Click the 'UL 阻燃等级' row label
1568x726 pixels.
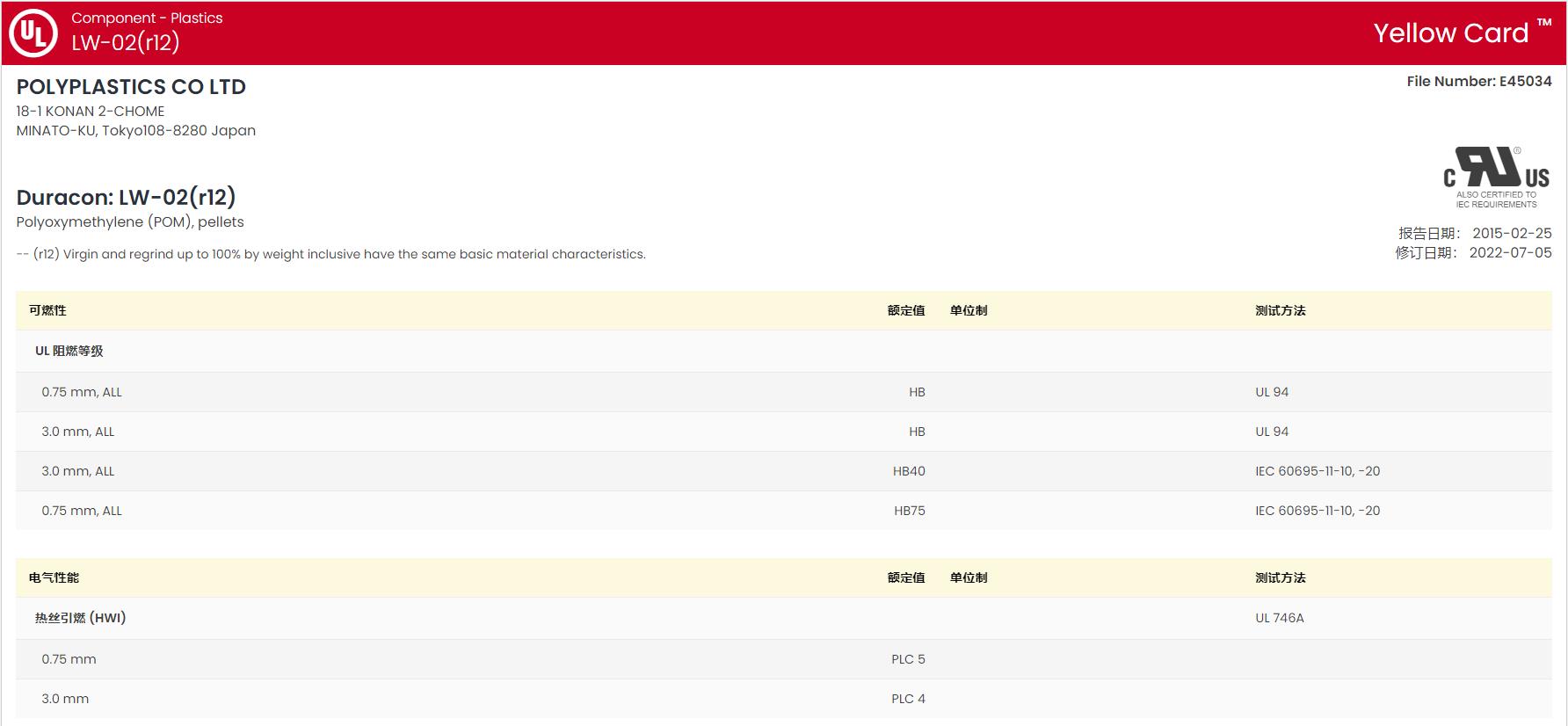pyautogui.click(x=69, y=351)
